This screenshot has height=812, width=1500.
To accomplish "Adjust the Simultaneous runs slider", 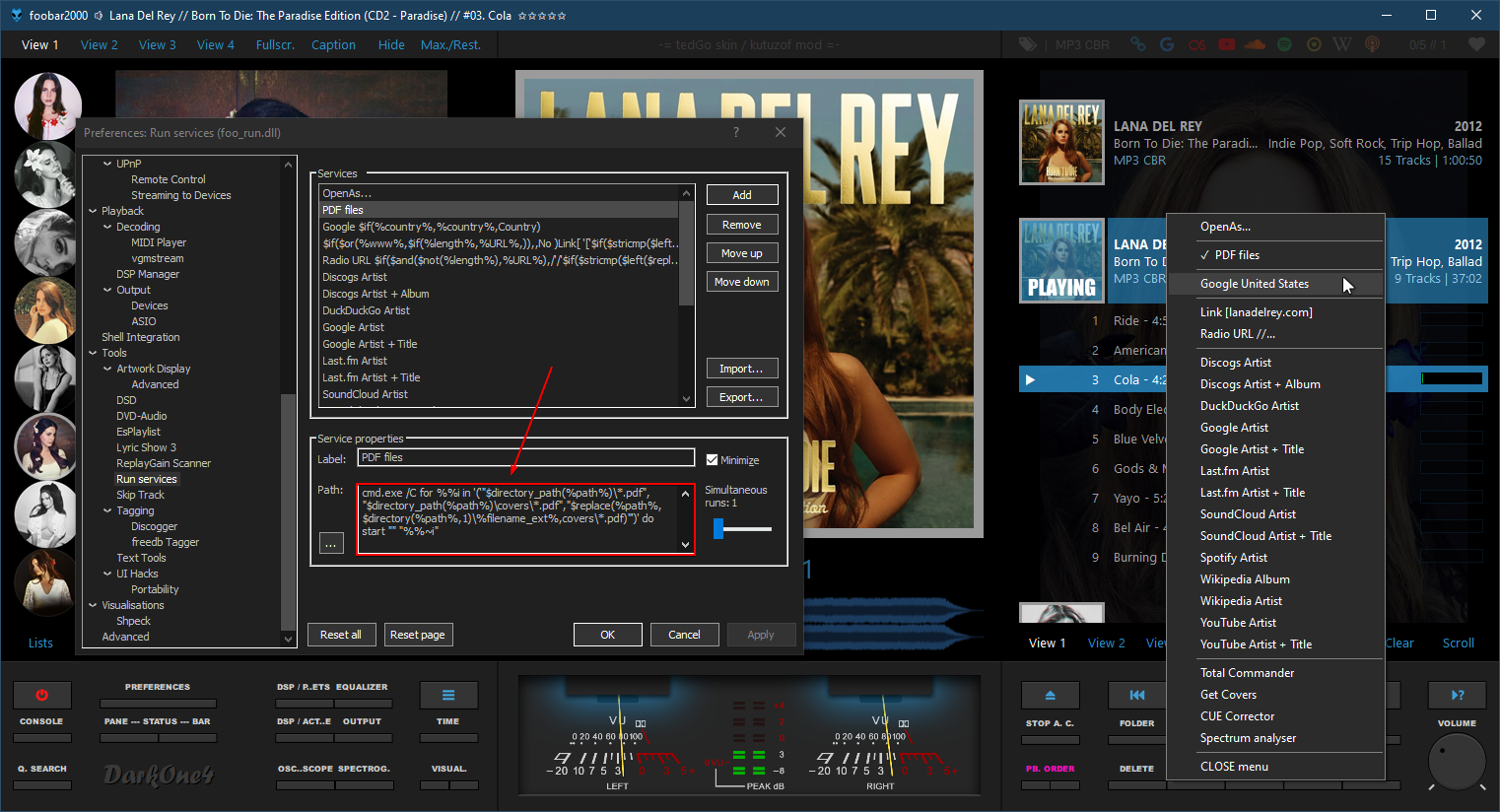I will tap(719, 529).
